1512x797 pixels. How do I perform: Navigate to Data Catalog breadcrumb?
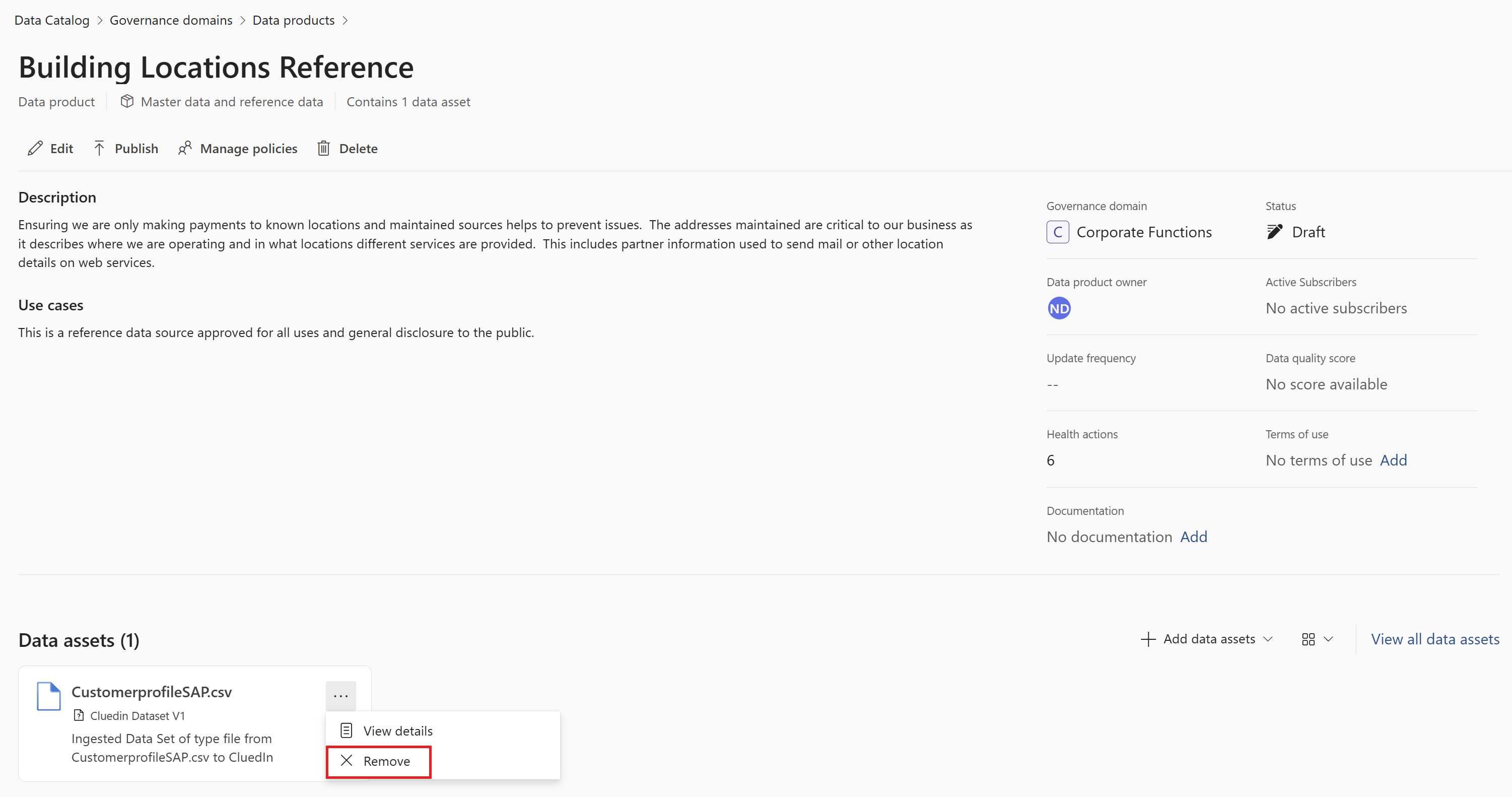point(52,20)
